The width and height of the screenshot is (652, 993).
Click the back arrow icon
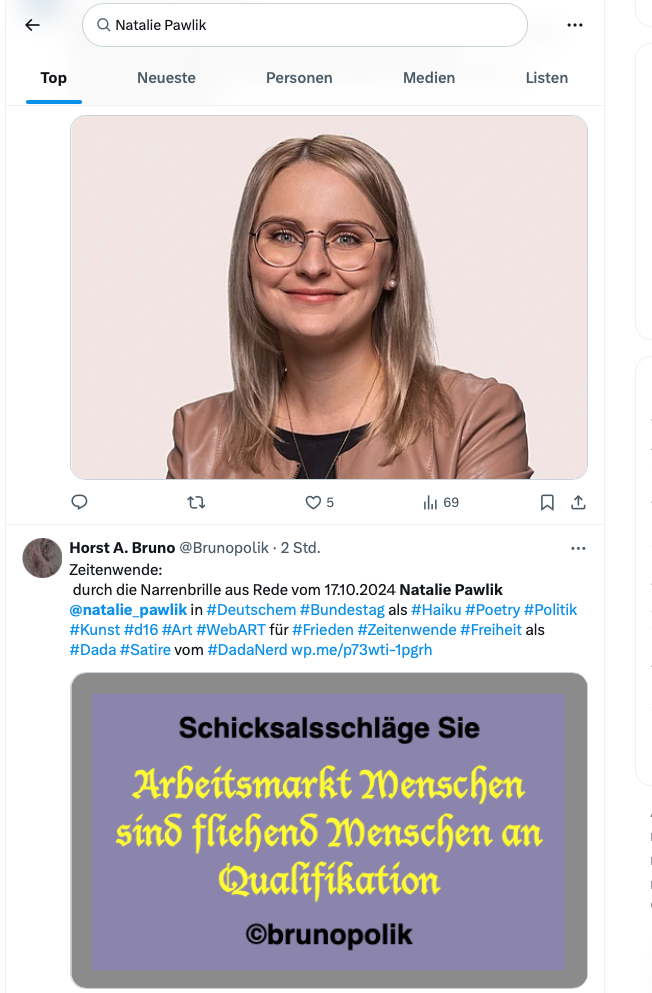coord(32,25)
